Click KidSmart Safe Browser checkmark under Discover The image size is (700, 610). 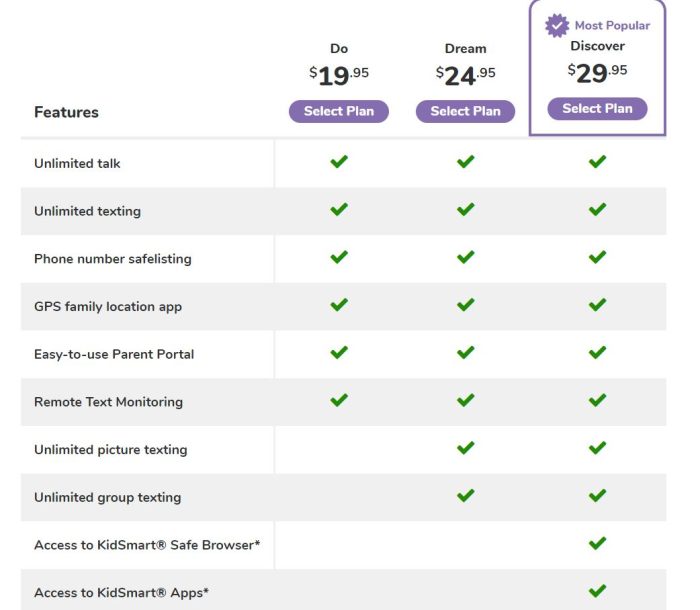tap(597, 543)
